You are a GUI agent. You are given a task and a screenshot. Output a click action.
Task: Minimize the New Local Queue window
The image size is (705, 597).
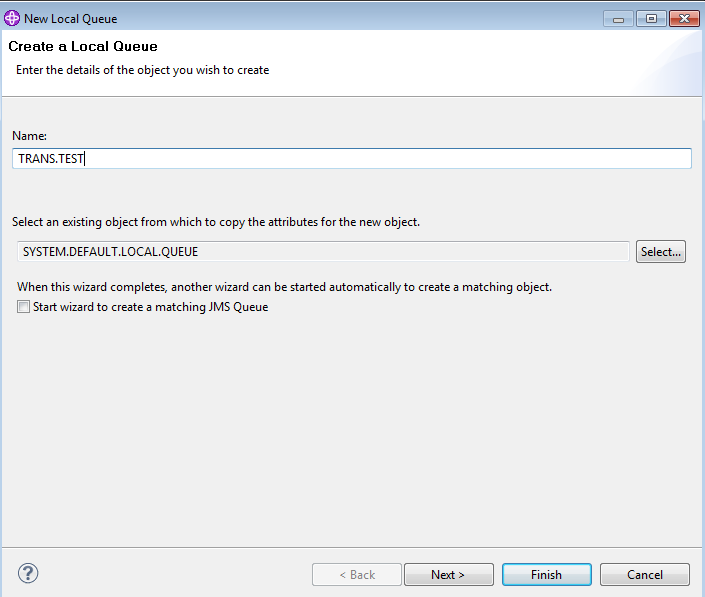point(620,19)
